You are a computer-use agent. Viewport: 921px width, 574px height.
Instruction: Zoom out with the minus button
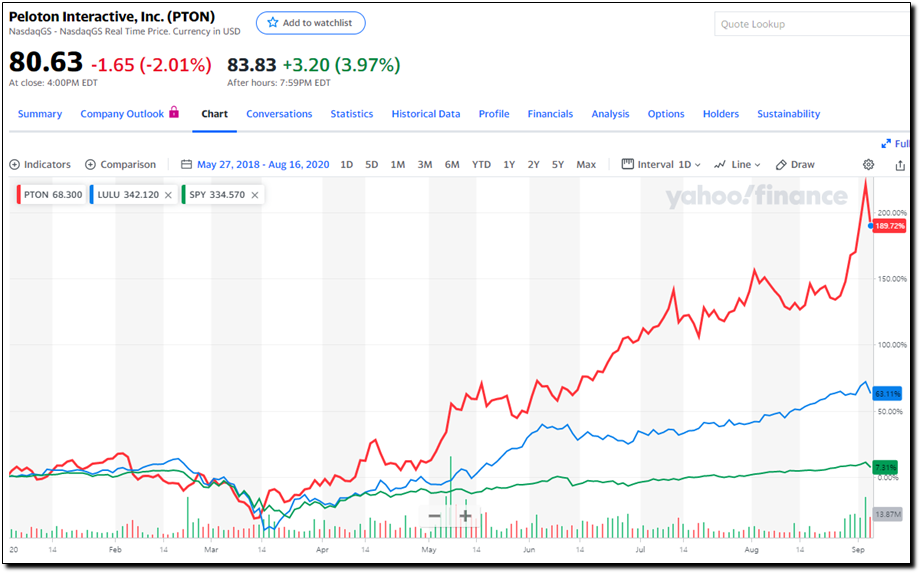click(x=435, y=516)
